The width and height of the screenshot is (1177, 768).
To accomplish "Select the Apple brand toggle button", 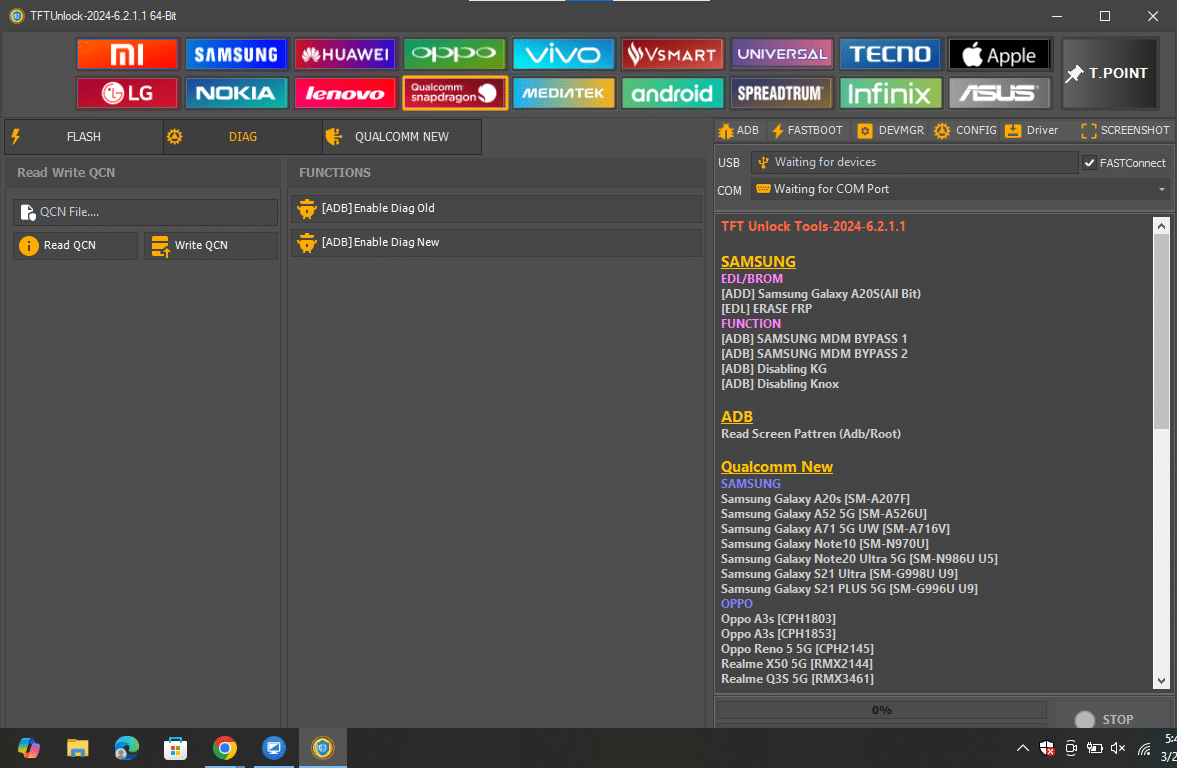I will tap(999, 53).
